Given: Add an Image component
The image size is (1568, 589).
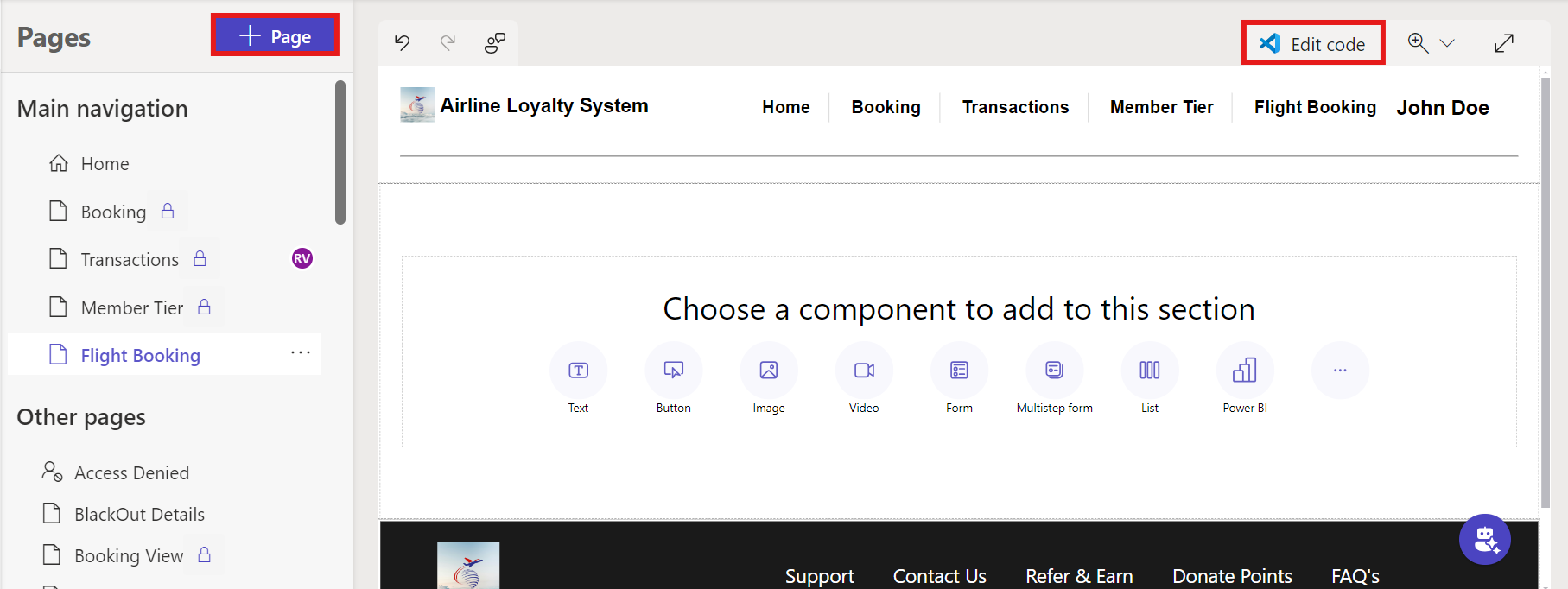Looking at the screenshot, I should [x=768, y=370].
